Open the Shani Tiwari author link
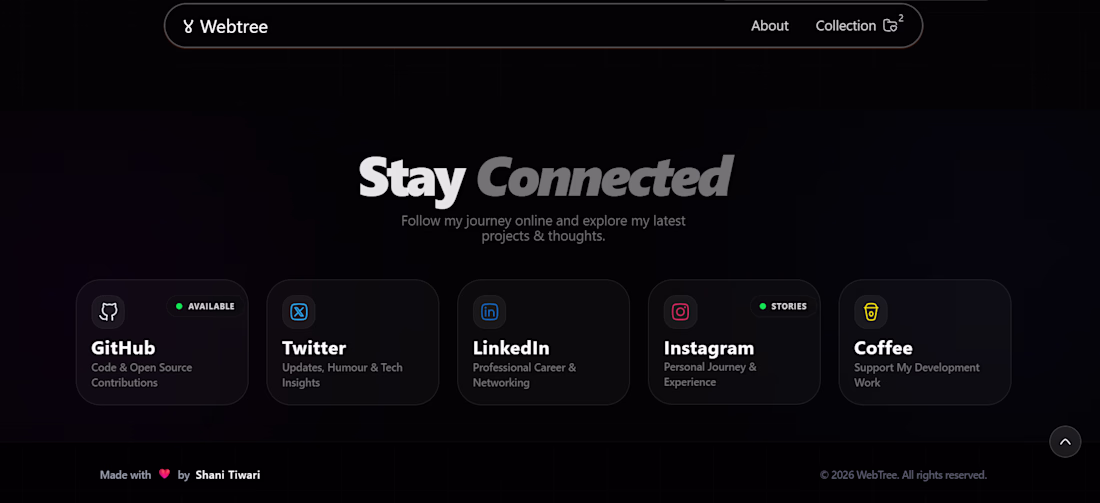The height and width of the screenshot is (503, 1100). [228, 475]
